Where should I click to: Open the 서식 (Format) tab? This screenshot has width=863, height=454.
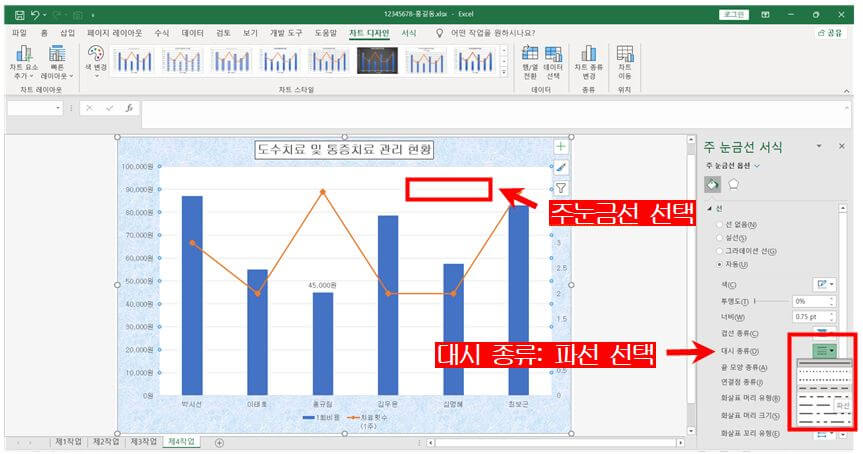point(408,34)
